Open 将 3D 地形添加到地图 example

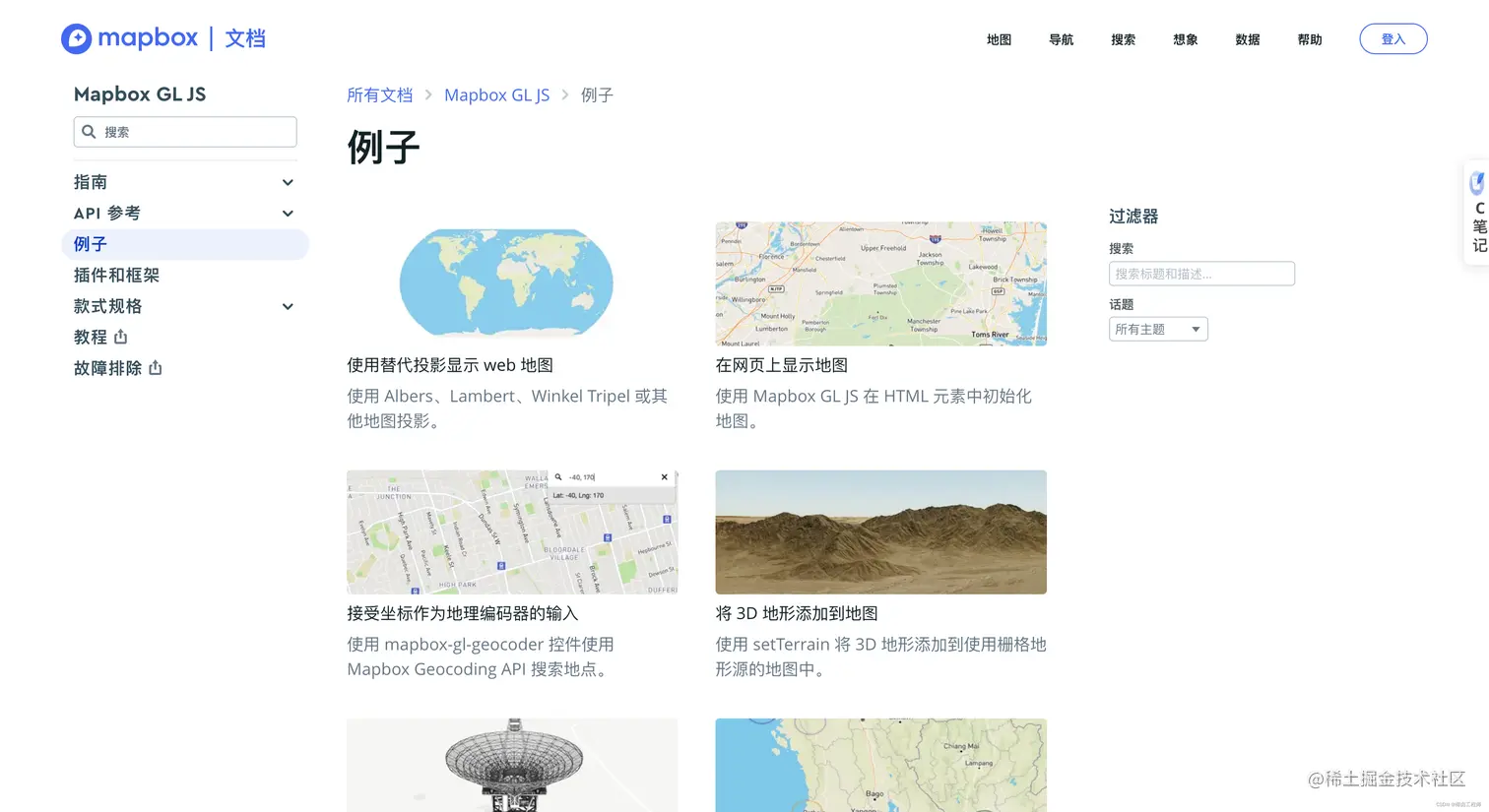coord(797,613)
